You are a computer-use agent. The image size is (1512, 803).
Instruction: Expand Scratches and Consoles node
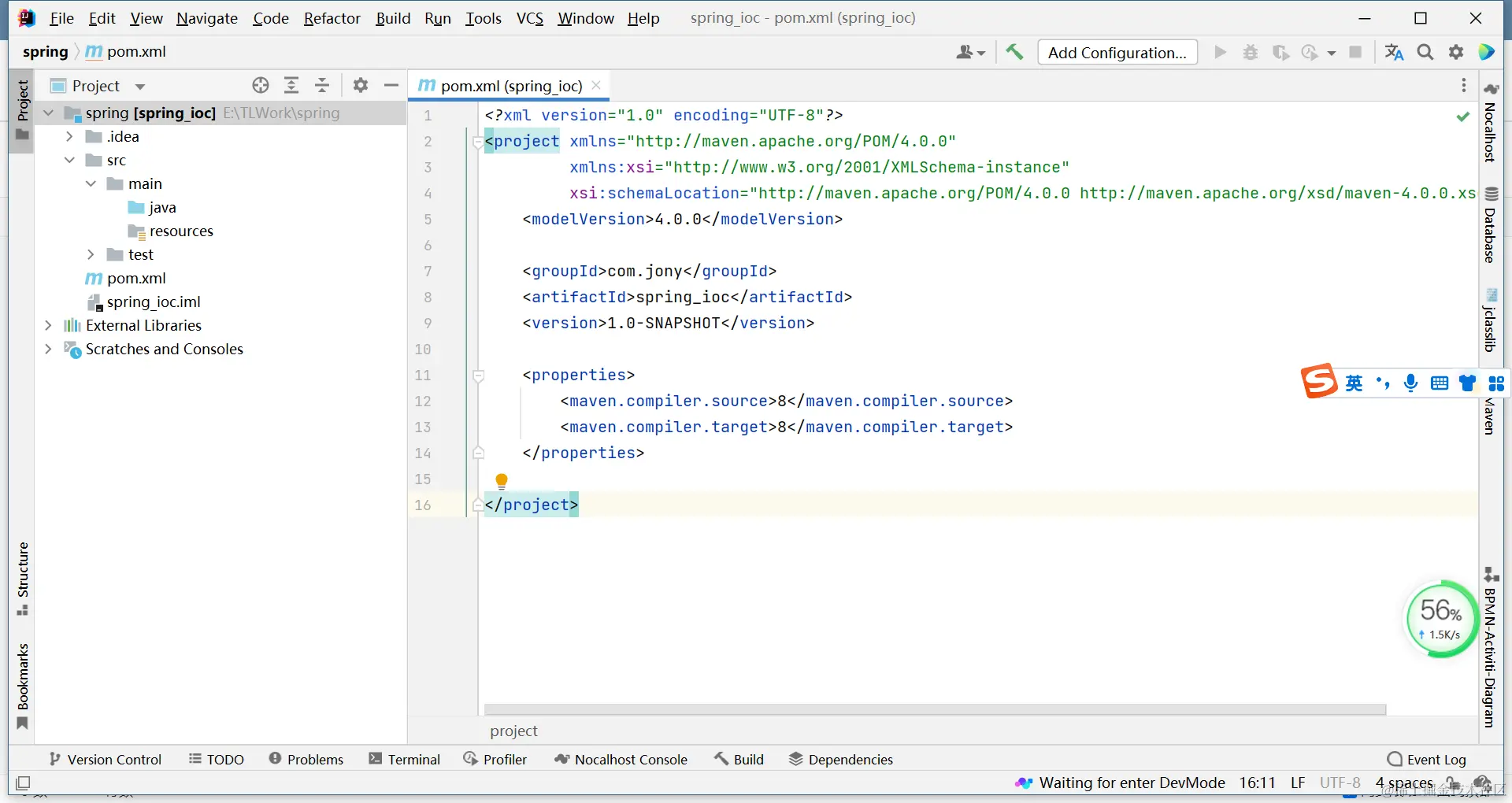click(x=48, y=349)
